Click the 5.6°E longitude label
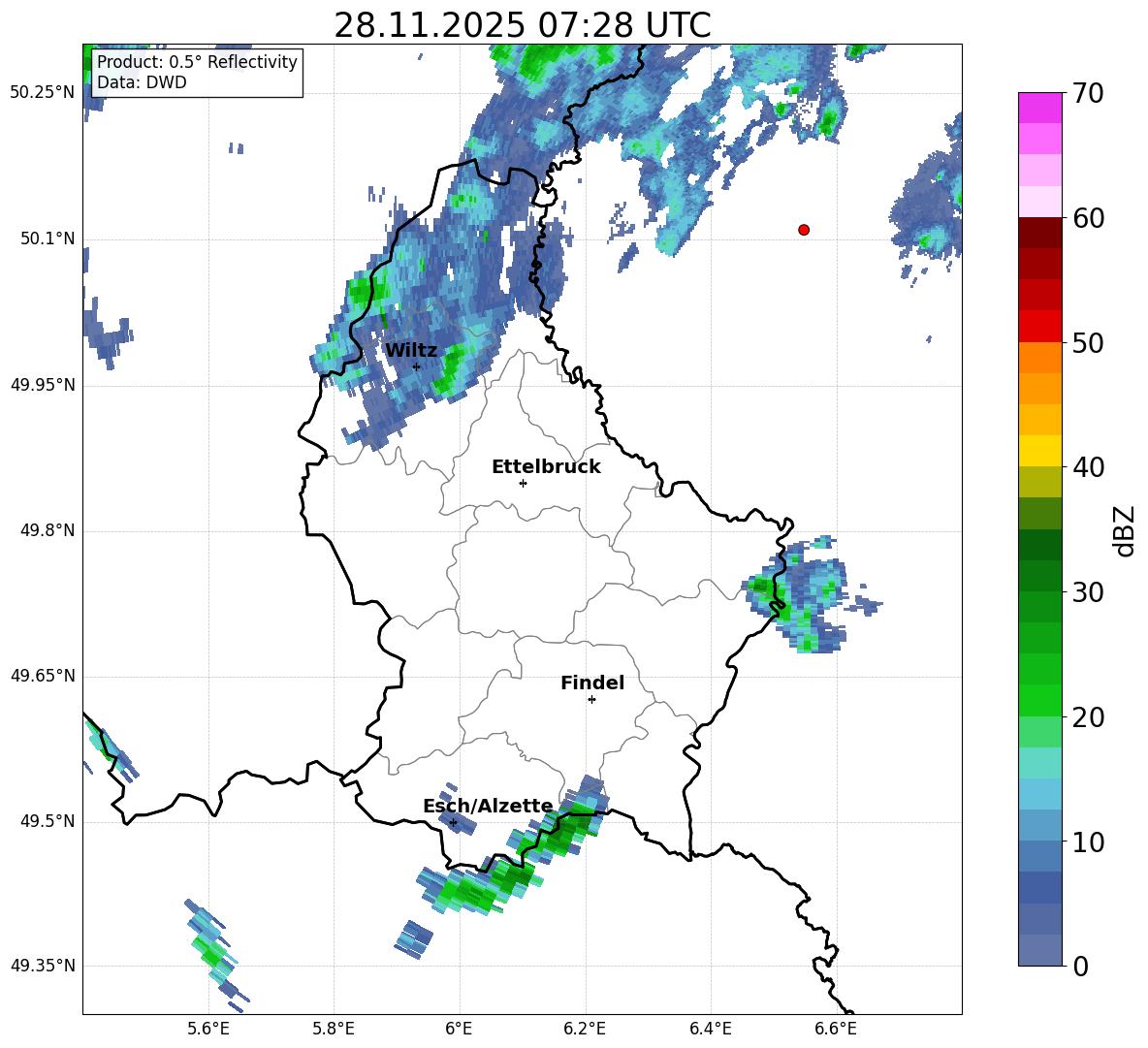Screen dimensions: 1148x1048 pos(208,1029)
